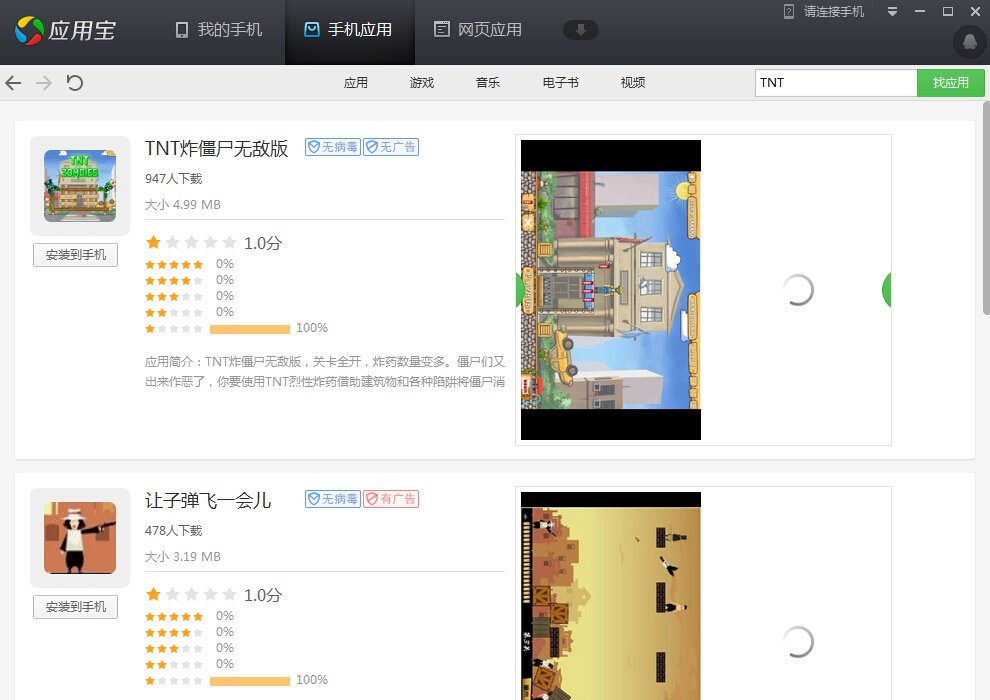990x700 pixels.
Task: Click the 有广告 badge on 让子弹飞一会儿
Action: tap(391, 498)
